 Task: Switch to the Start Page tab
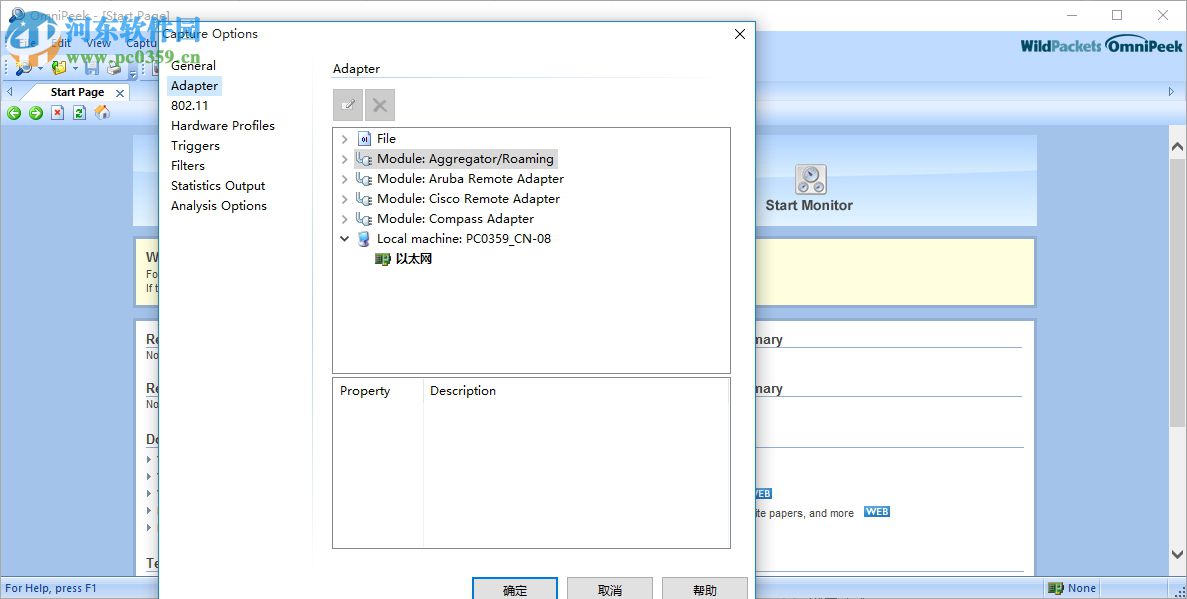pyautogui.click(x=77, y=92)
